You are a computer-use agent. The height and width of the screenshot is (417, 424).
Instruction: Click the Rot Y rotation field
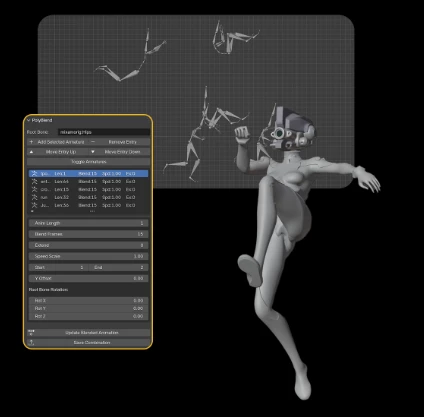coord(88,308)
